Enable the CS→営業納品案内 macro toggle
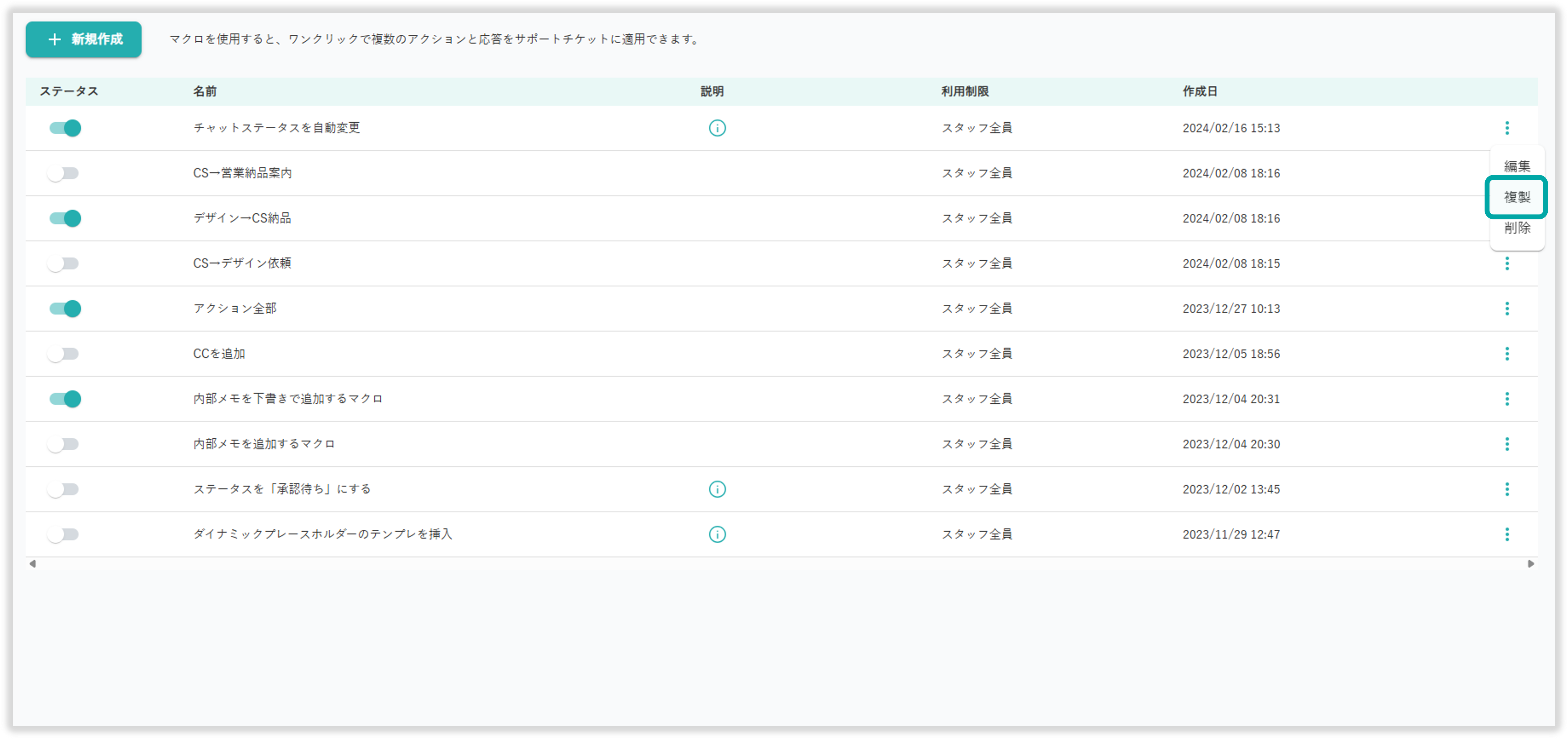 pyautogui.click(x=63, y=173)
